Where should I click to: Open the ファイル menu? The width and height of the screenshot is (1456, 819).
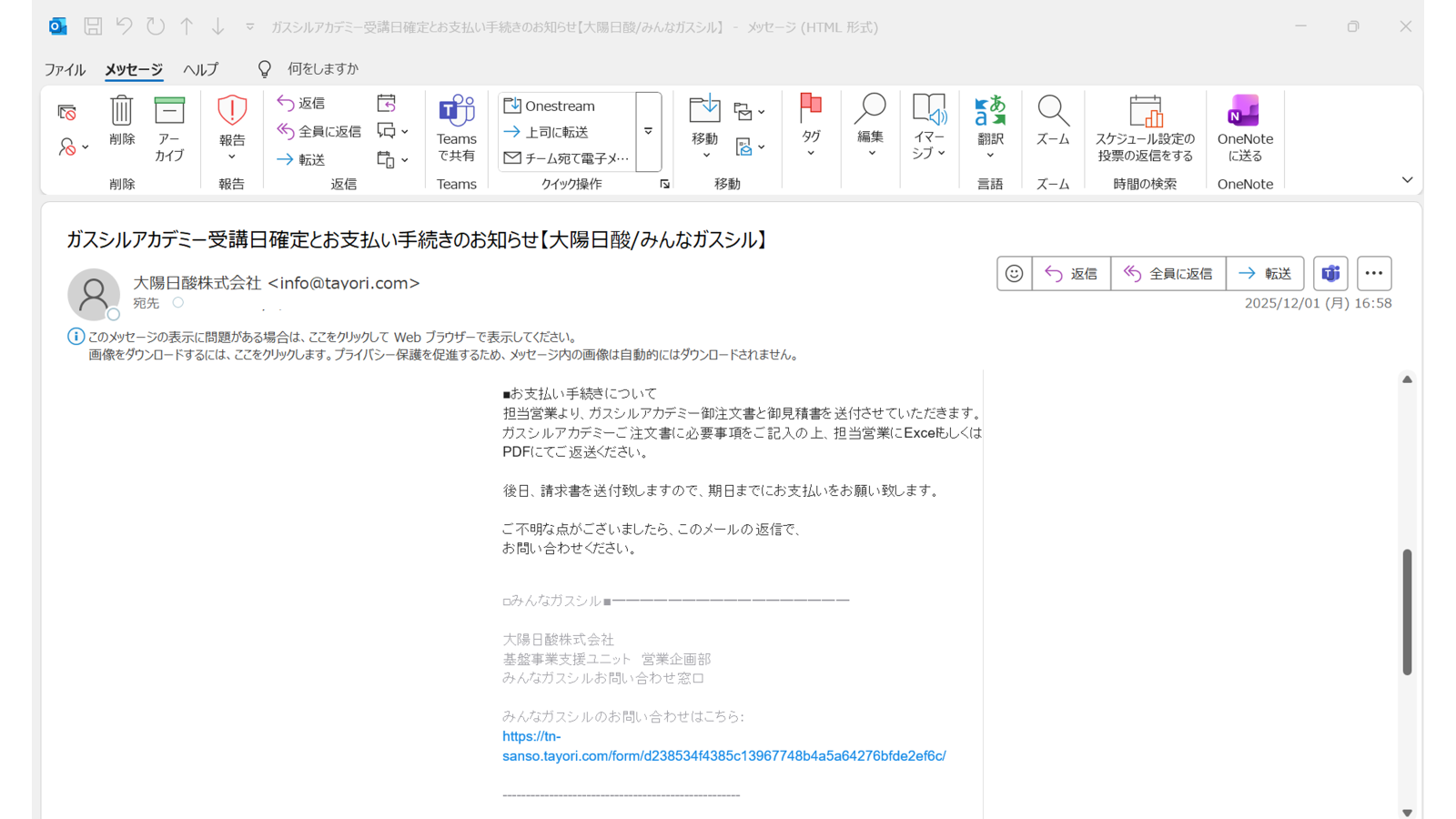pos(64,69)
